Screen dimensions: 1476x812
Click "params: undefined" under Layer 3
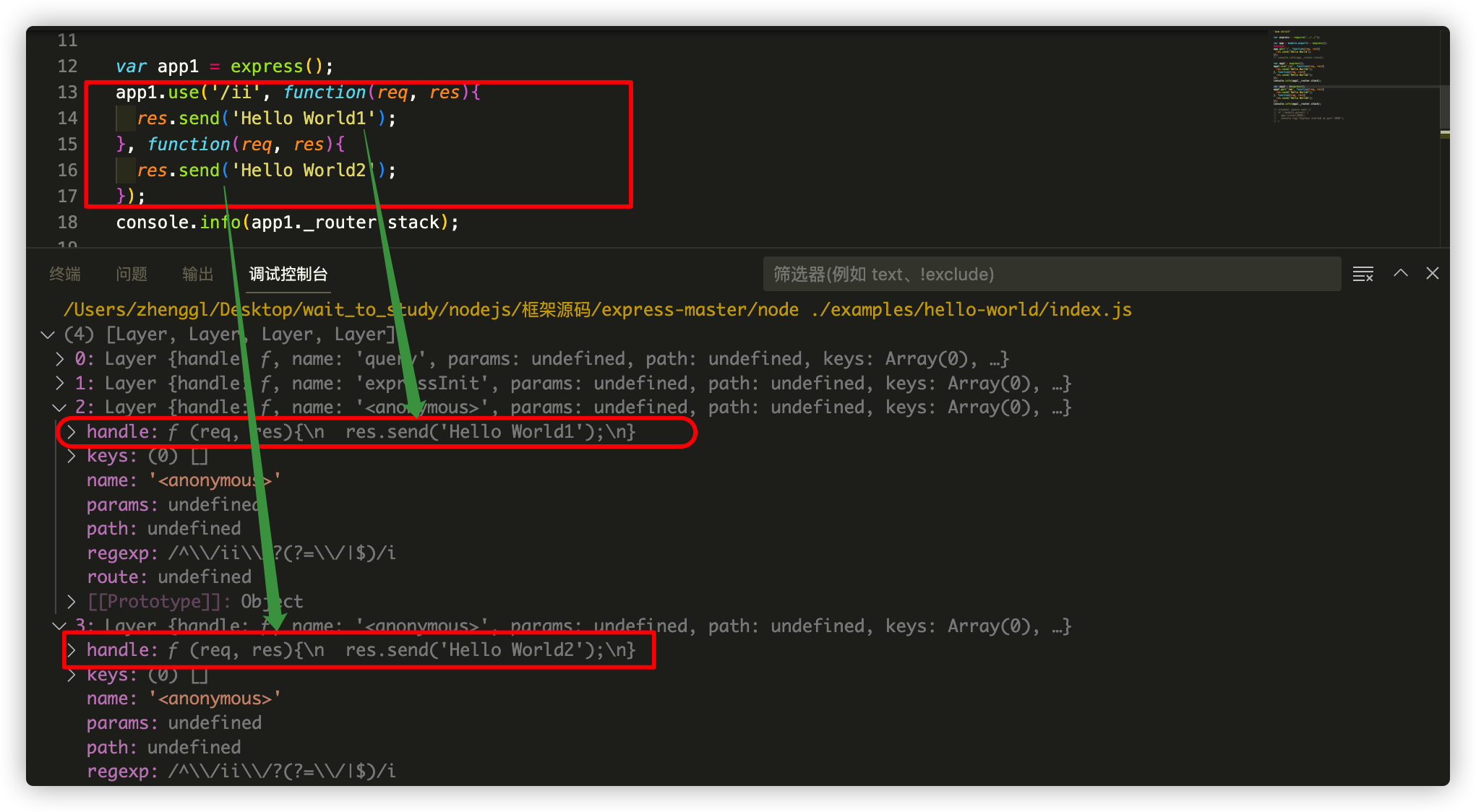[x=174, y=723]
